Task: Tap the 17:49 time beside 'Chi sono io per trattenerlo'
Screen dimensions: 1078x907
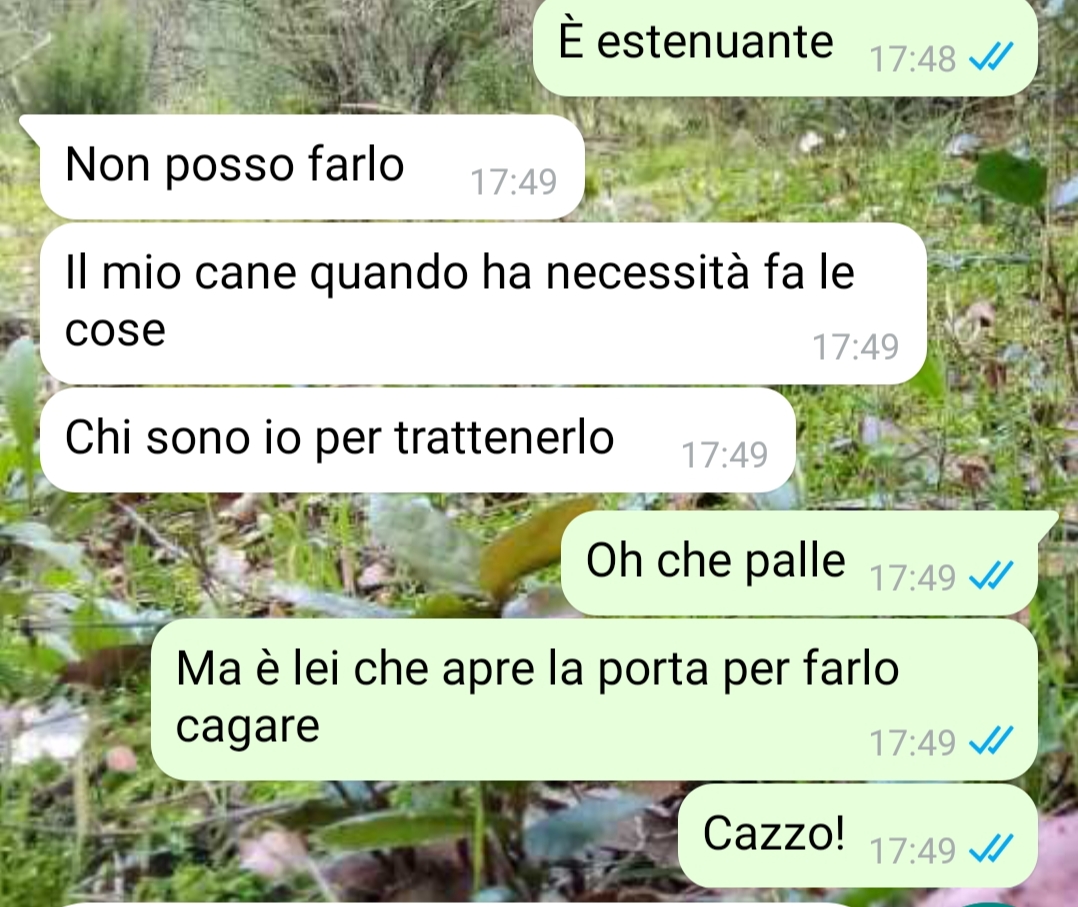Action: tap(725, 455)
